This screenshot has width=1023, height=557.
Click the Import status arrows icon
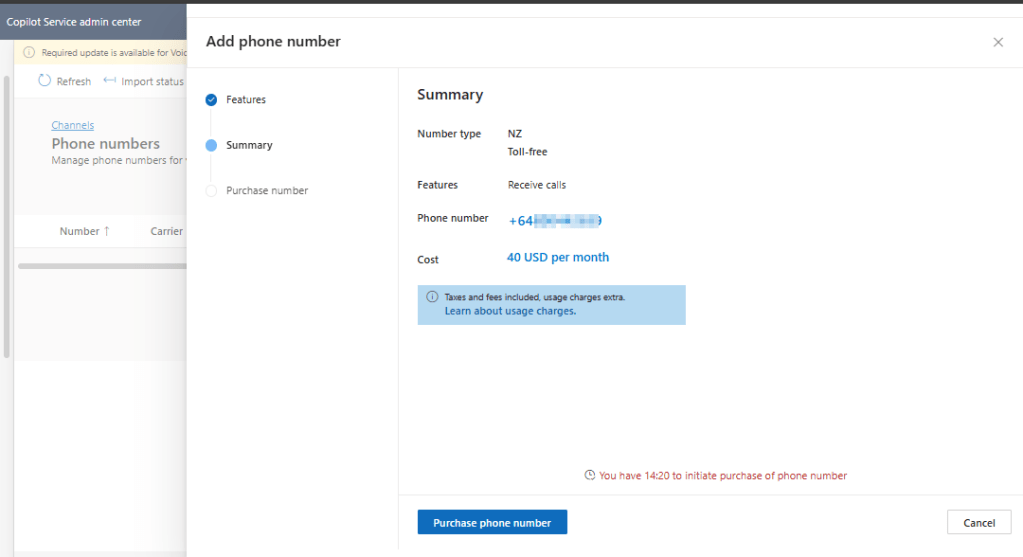point(110,81)
